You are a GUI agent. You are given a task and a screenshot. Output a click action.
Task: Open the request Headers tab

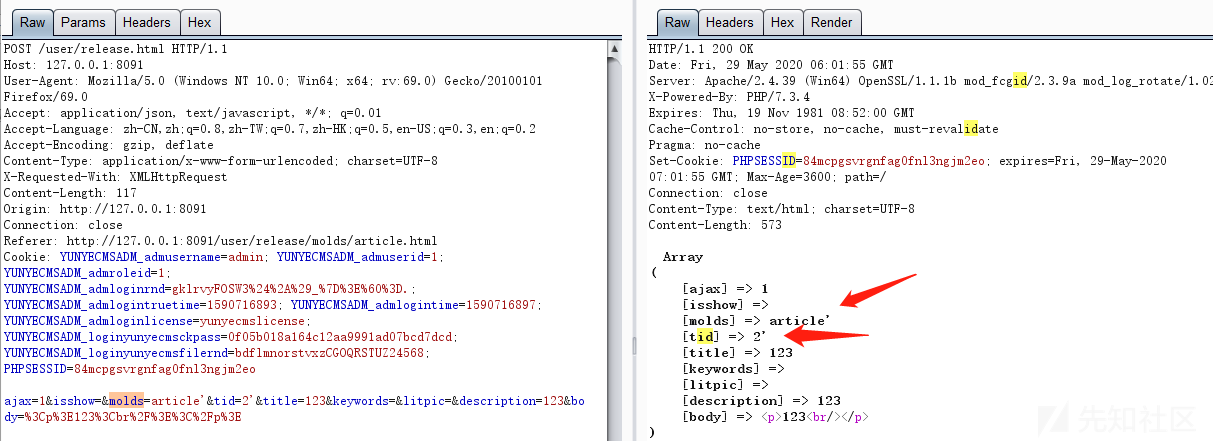point(146,22)
